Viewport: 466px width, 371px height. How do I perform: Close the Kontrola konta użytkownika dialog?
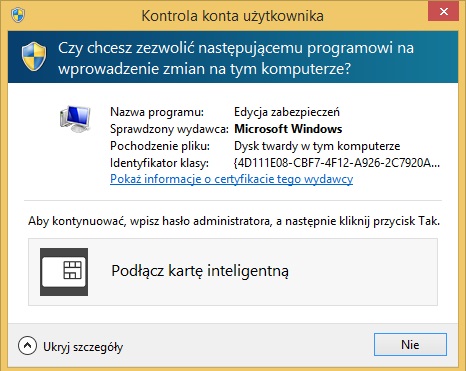pos(443,11)
